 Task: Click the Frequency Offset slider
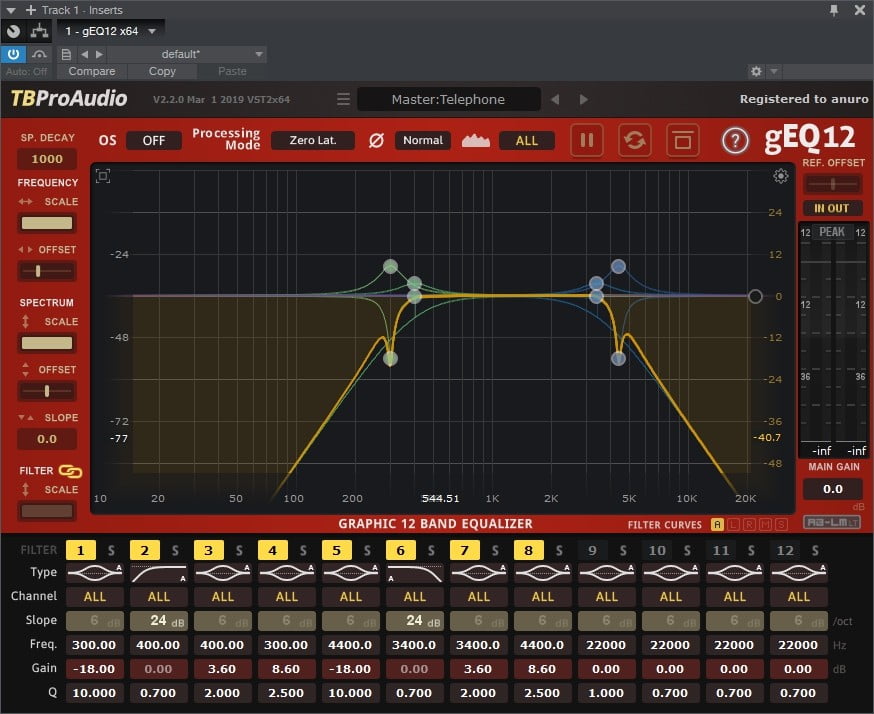click(x=47, y=271)
